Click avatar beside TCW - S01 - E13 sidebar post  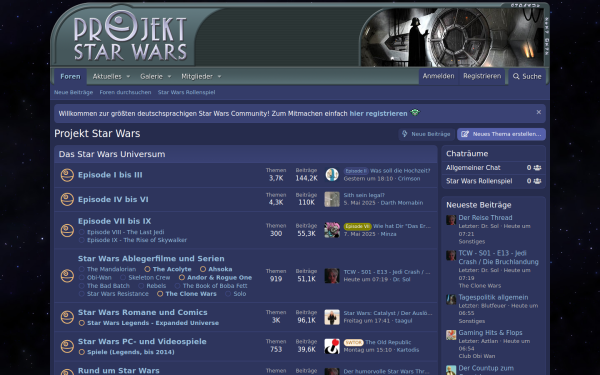[451, 256]
